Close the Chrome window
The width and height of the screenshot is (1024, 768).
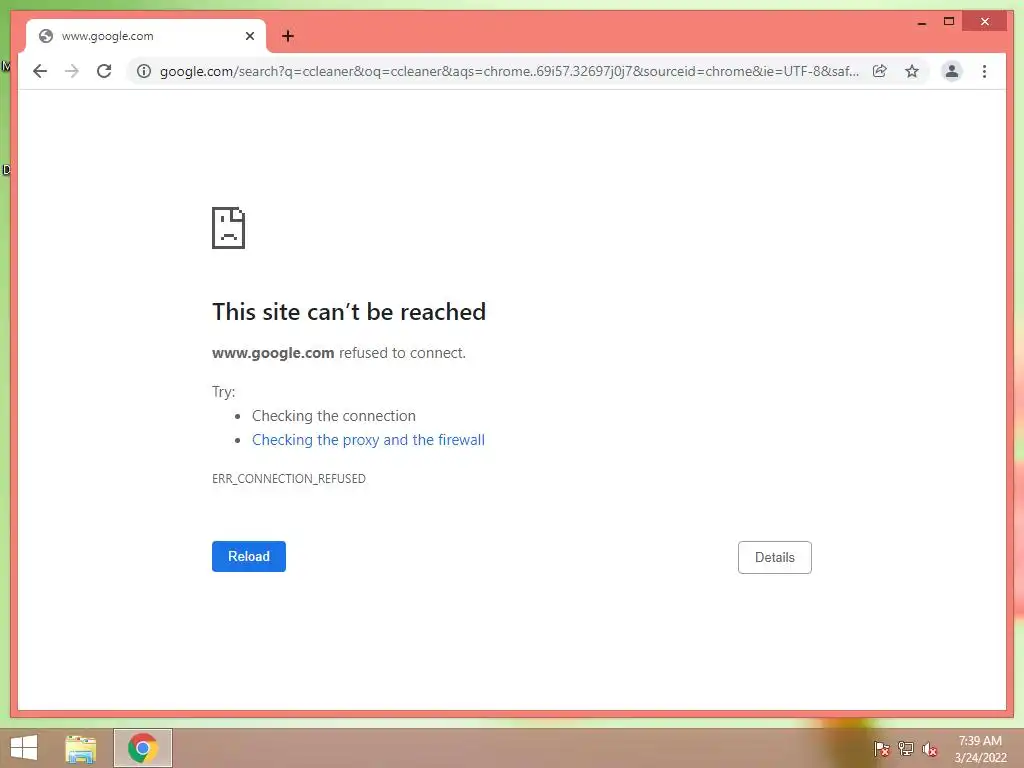coord(985,22)
